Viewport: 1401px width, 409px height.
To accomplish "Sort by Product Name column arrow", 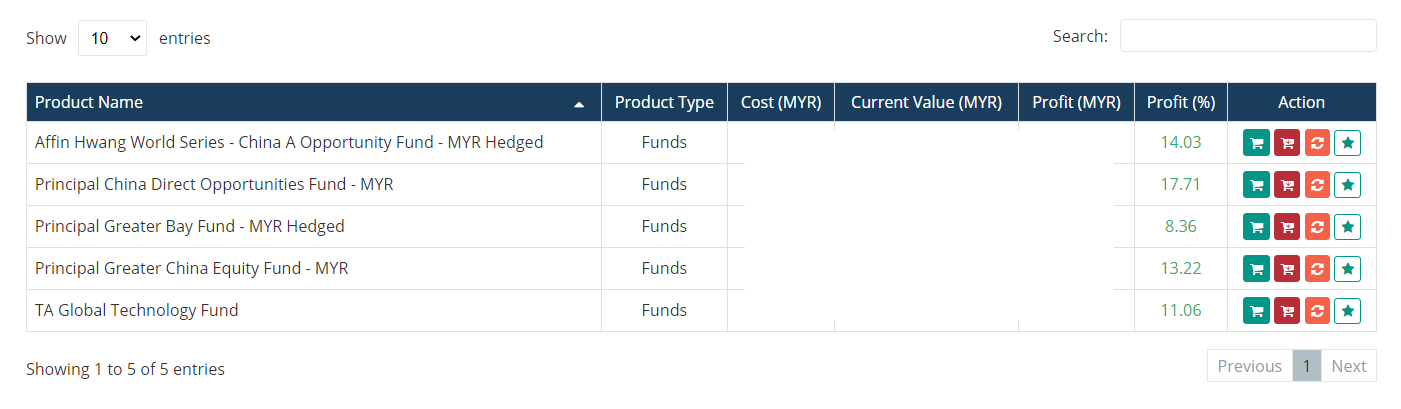I will (x=579, y=103).
